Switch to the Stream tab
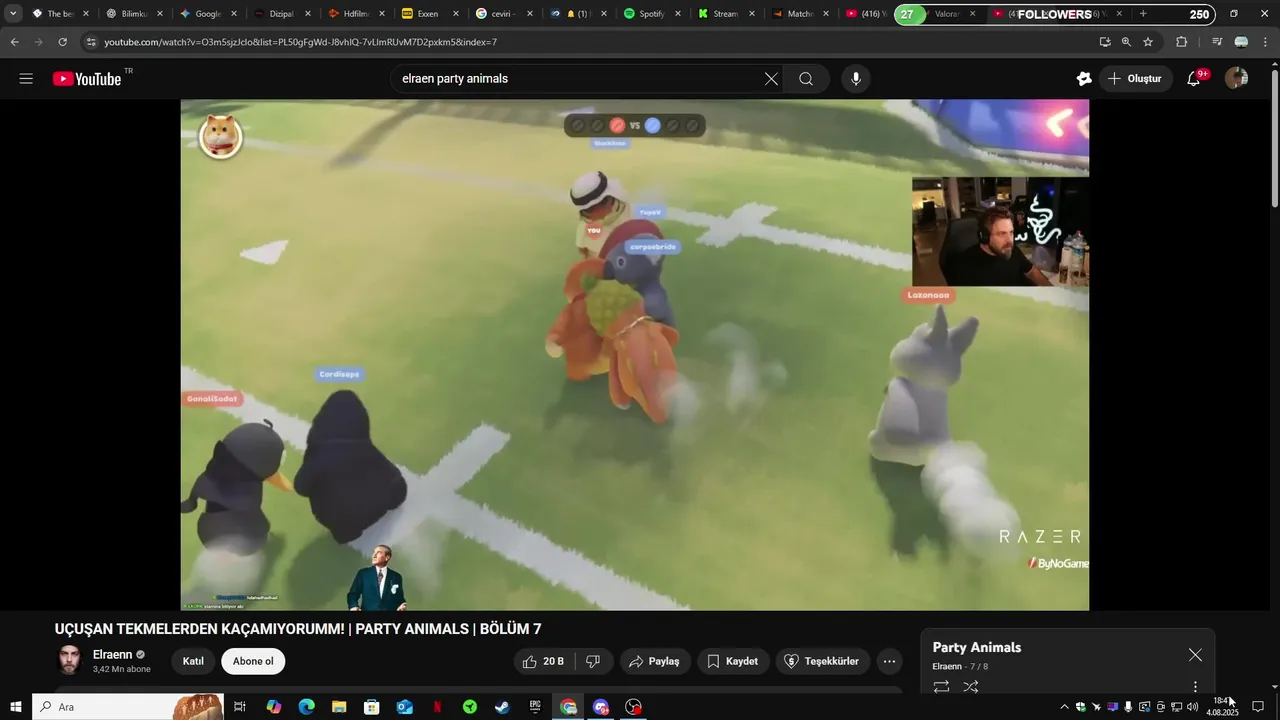 click(723, 14)
